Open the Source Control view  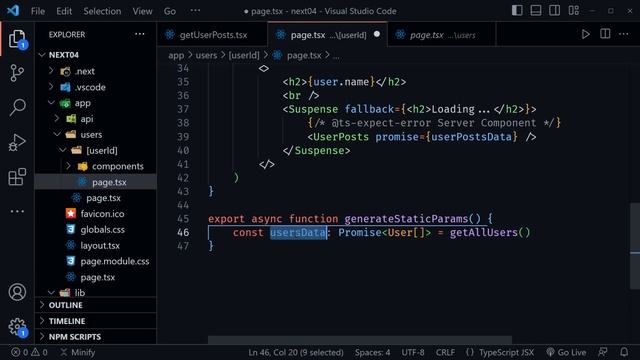(17, 73)
